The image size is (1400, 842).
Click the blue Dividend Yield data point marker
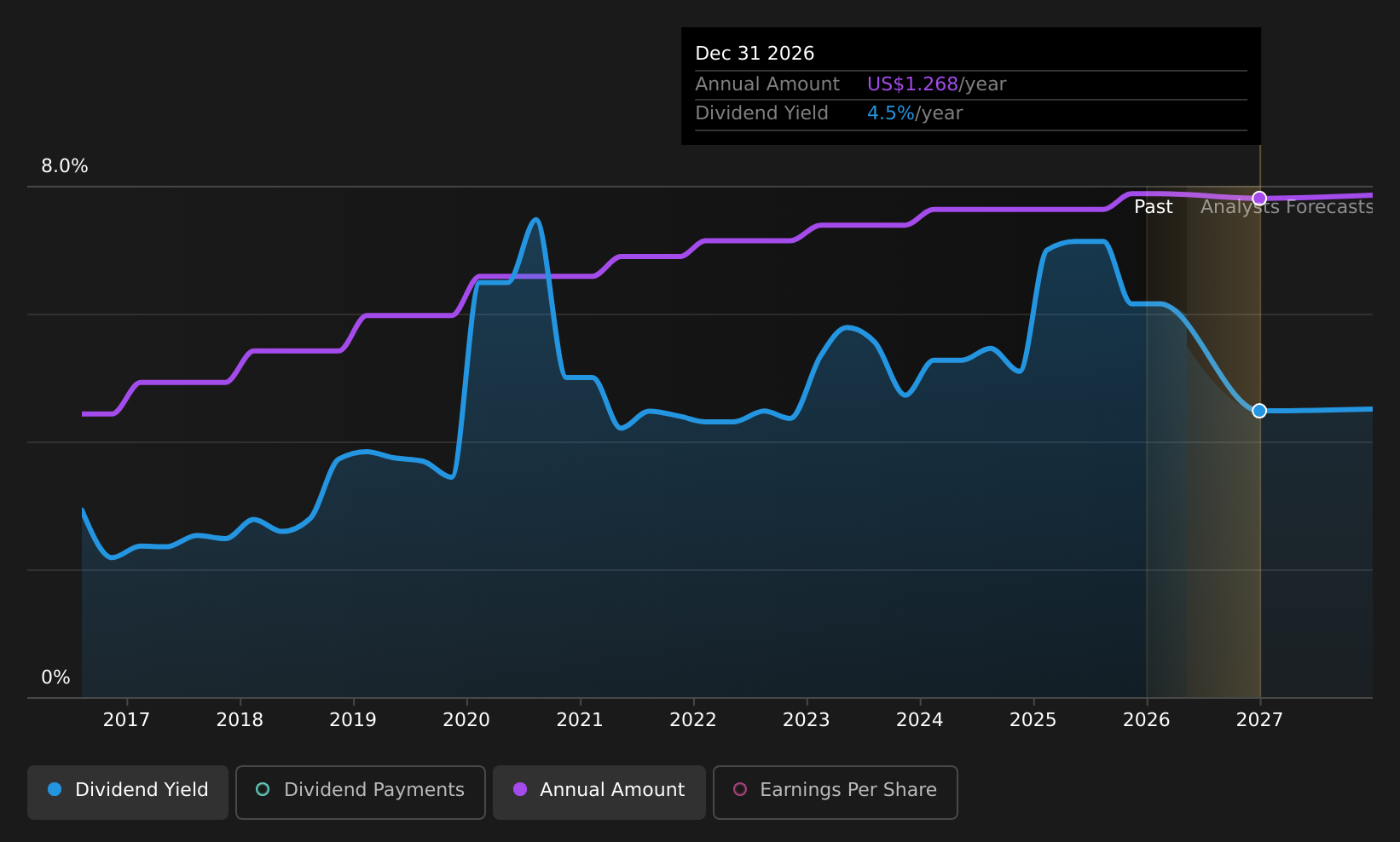coord(1259,411)
